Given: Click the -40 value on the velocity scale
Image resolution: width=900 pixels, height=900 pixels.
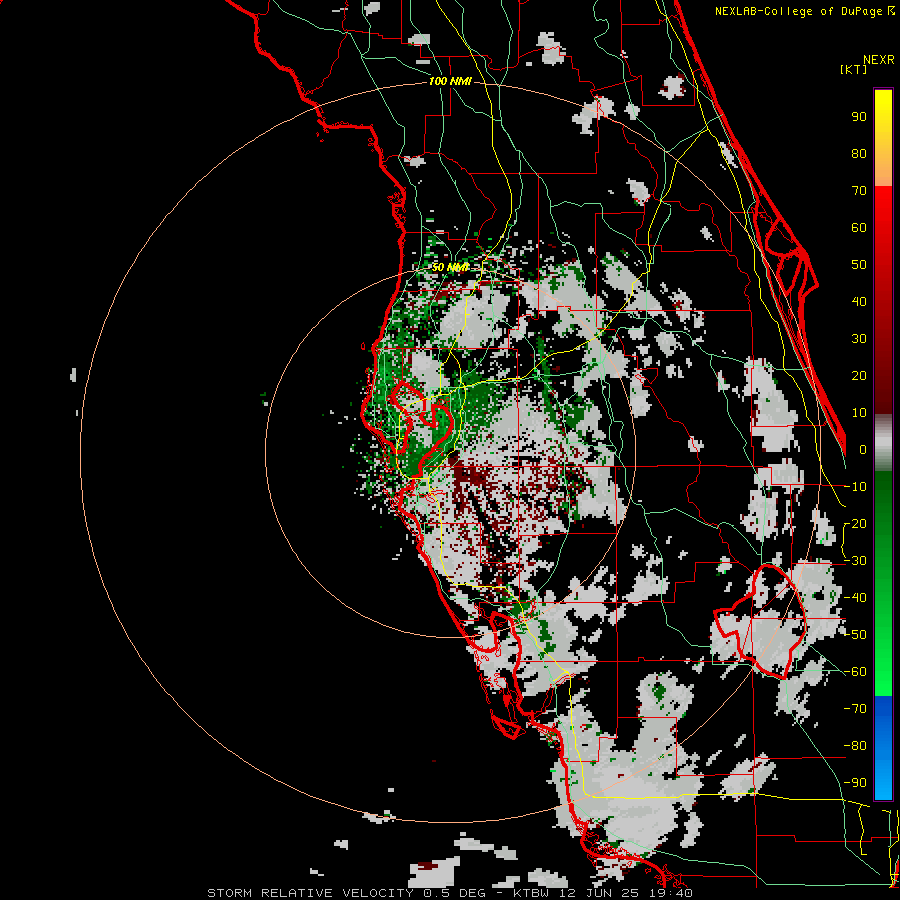Looking at the screenshot, I should (x=855, y=598).
